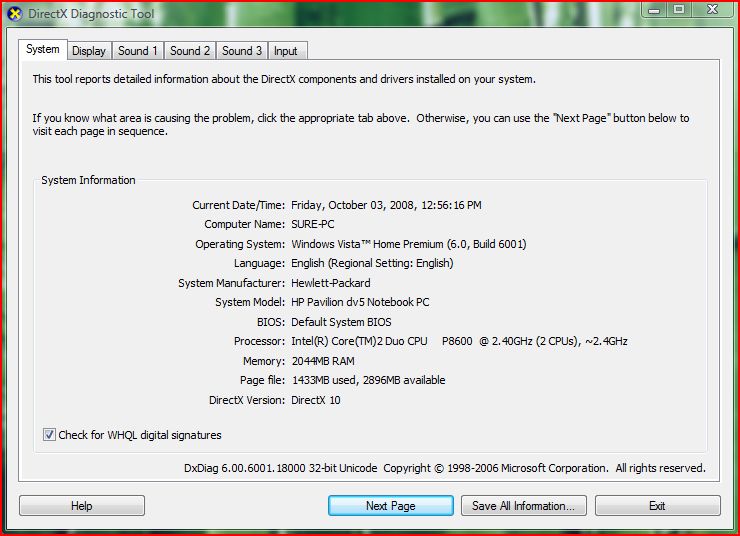Screen dimensions: 740x536
Task: Click the Operating System label
Action: [240, 244]
